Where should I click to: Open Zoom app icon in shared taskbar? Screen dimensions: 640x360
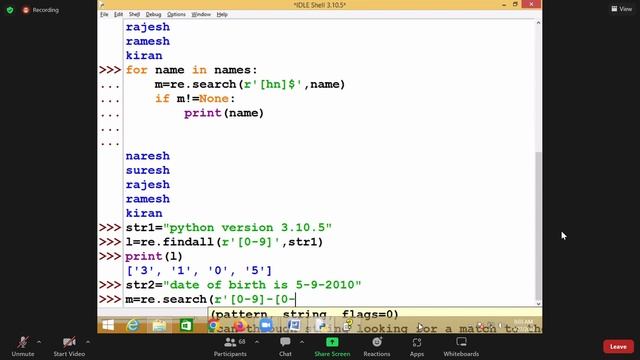[266, 325]
